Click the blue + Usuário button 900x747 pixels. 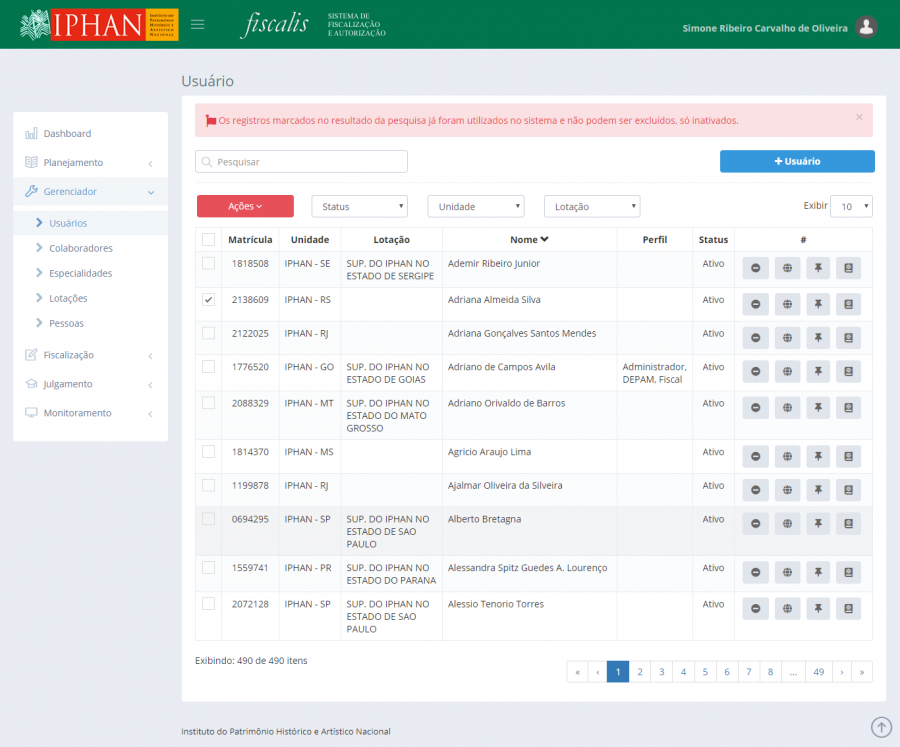pyautogui.click(x=797, y=161)
